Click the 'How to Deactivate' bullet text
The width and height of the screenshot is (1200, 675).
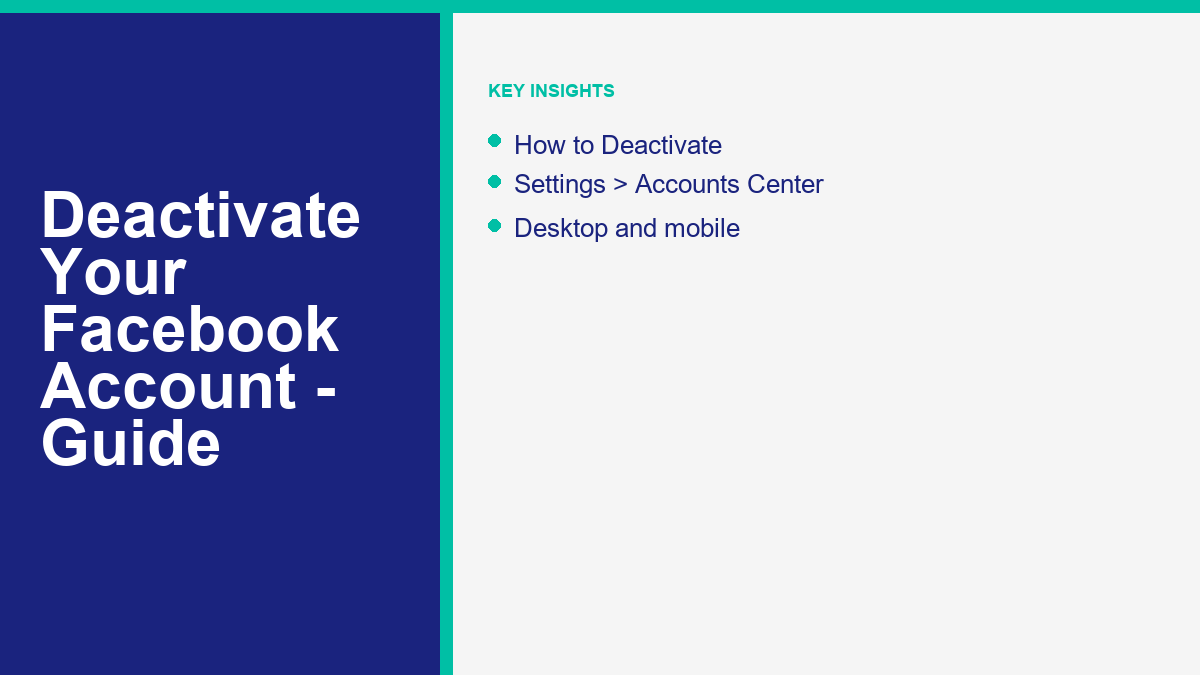coord(618,145)
